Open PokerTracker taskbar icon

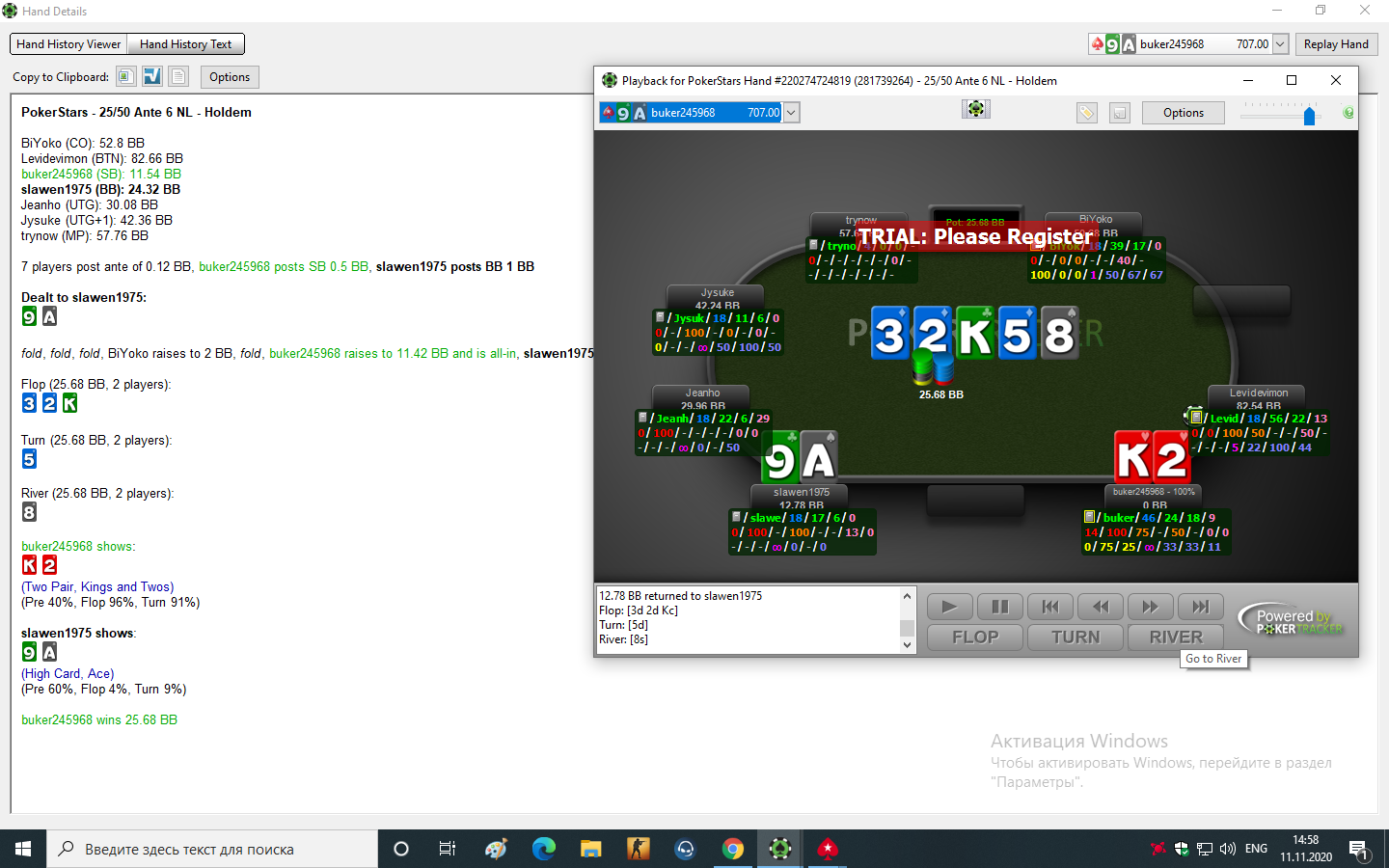pos(780,849)
